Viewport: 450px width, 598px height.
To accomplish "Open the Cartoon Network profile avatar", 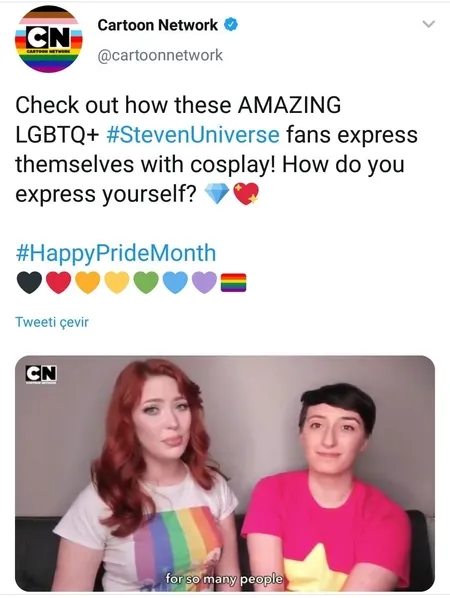I will 48,39.
